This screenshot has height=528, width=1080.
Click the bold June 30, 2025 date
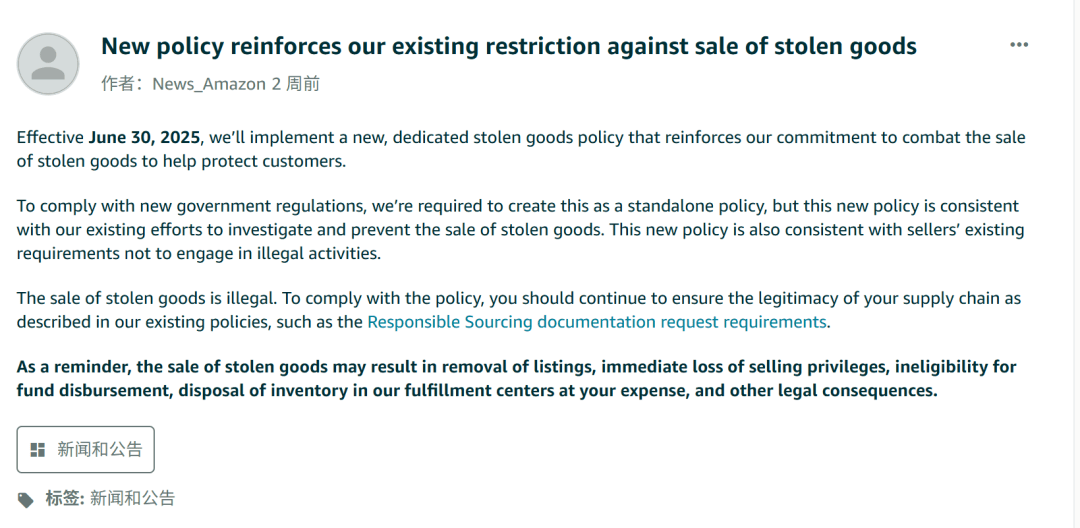(144, 137)
